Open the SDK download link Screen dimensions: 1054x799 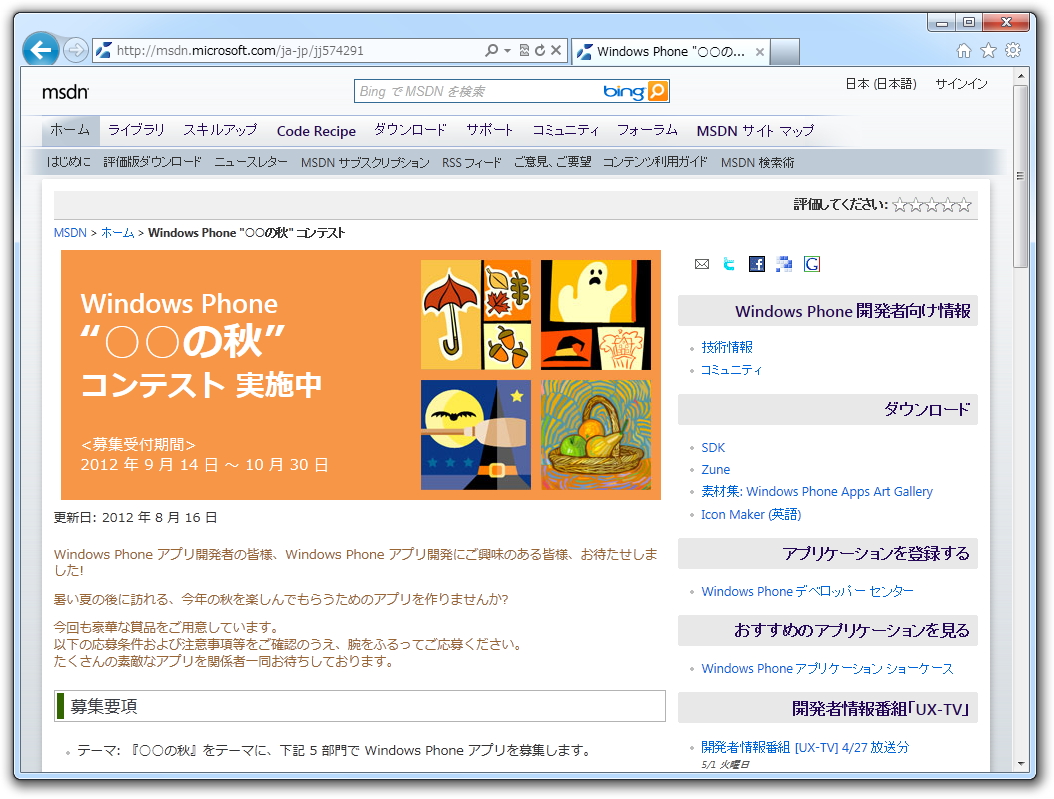click(713, 448)
